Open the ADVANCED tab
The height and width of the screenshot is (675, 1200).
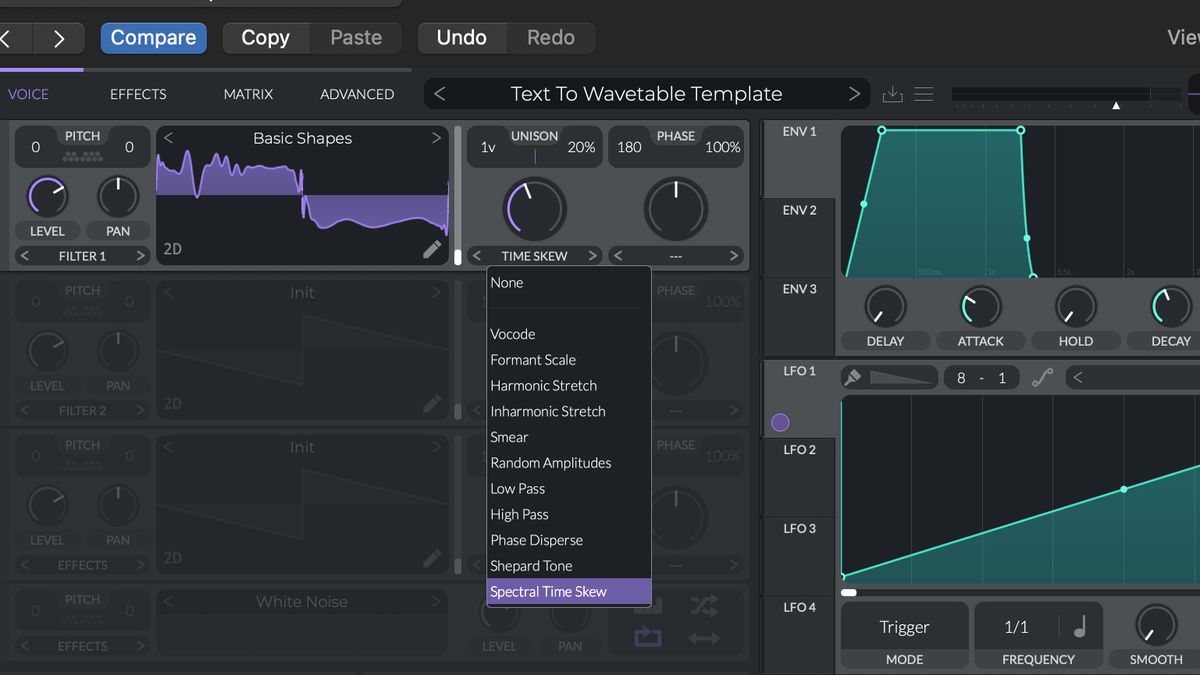pyautogui.click(x=357, y=94)
